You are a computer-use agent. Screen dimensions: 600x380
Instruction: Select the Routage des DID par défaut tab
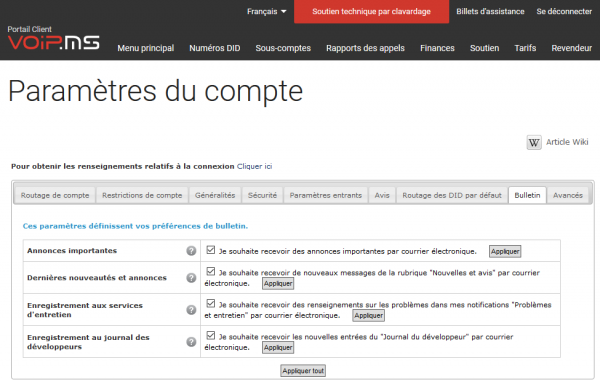coord(452,195)
